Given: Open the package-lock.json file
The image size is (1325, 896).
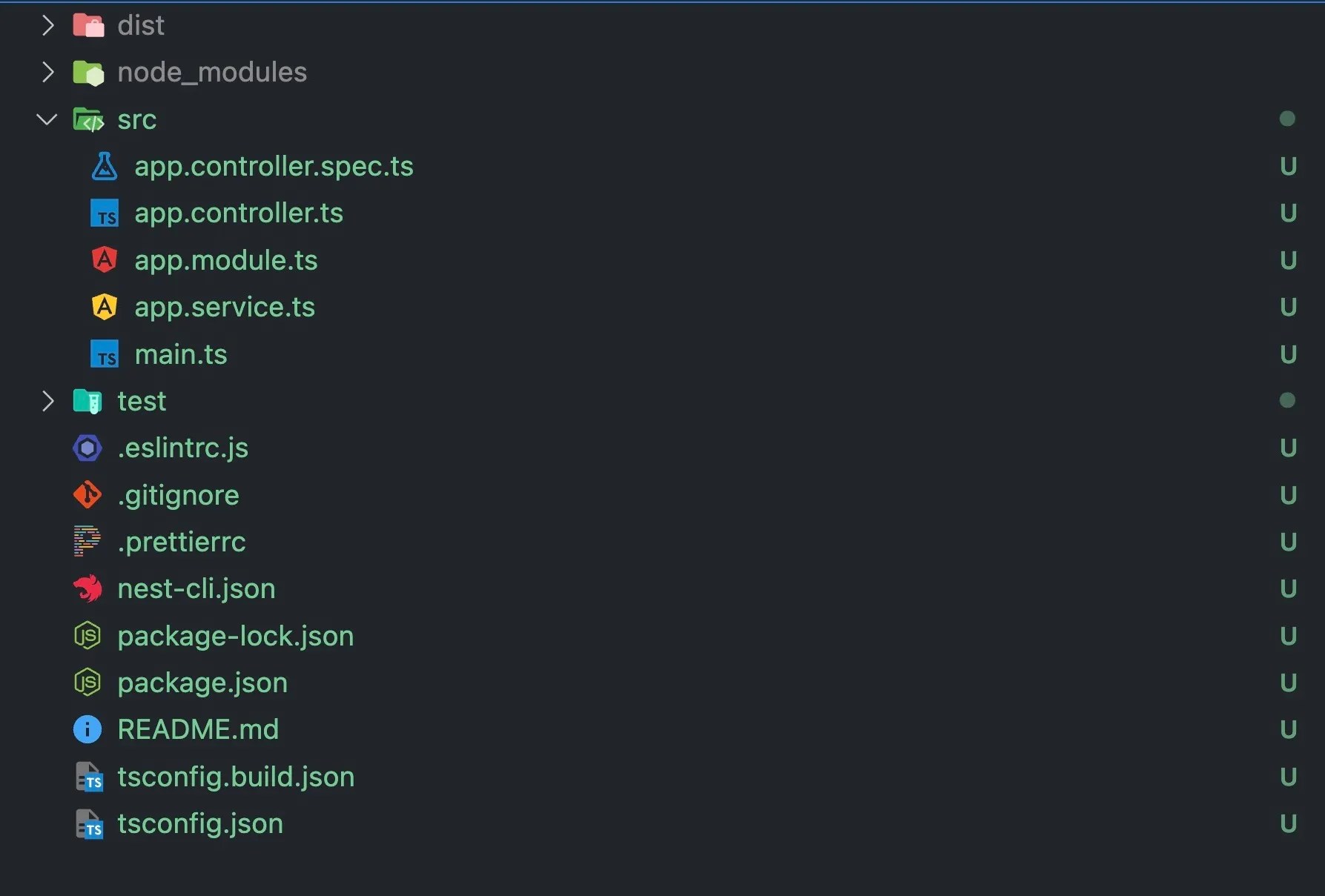Looking at the screenshot, I should pos(236,636).
